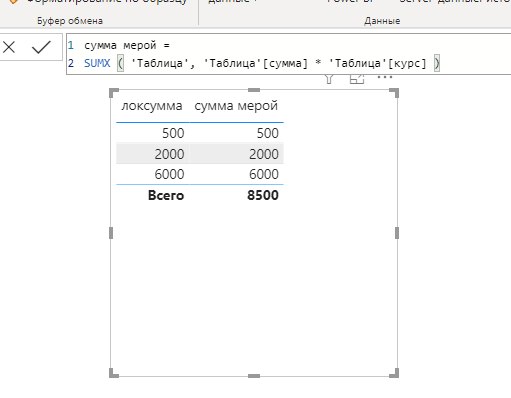Image resolution: width=511 pixels, height=398 pixels.
Task: Click the 'Буфер обмена' ribbon group label
Action: tap(70, 21)
